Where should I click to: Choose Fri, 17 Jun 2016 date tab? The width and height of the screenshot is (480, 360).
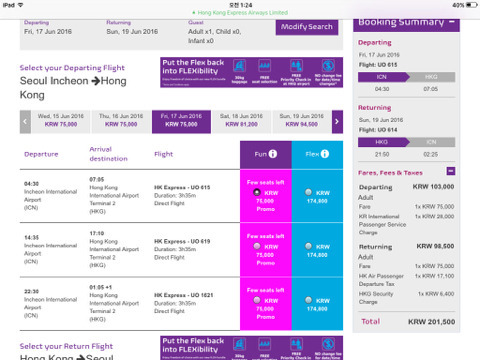181,122
